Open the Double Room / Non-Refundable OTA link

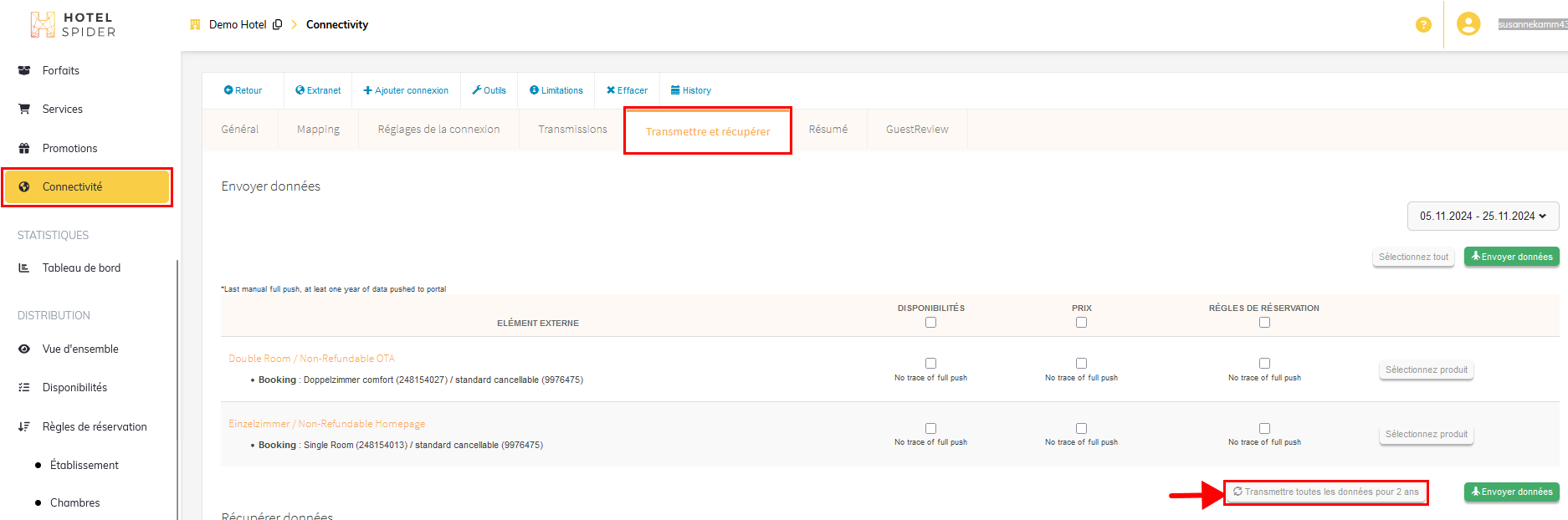(311, 359)
